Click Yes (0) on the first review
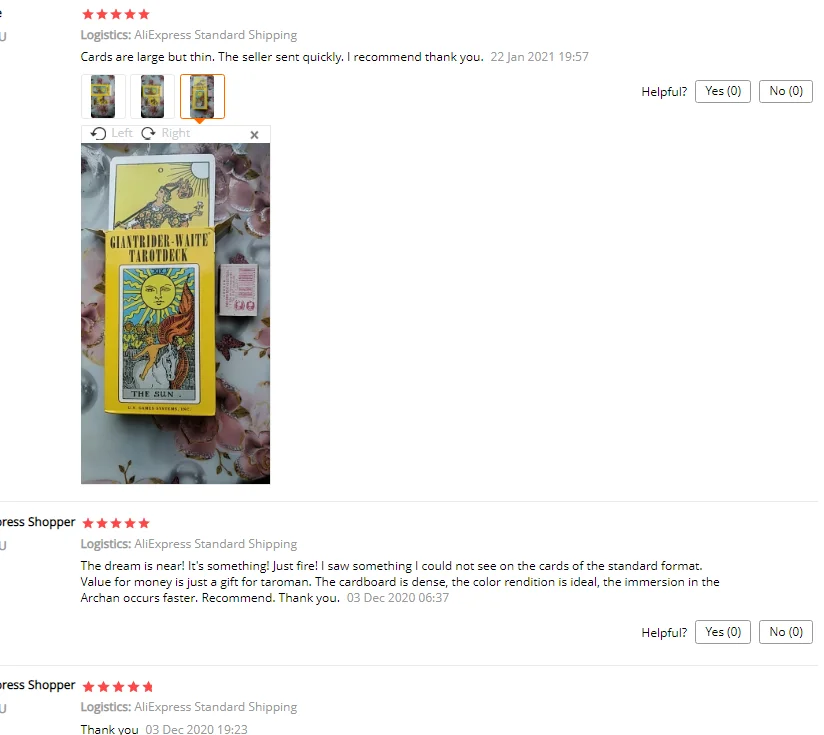 coord(723,91)
